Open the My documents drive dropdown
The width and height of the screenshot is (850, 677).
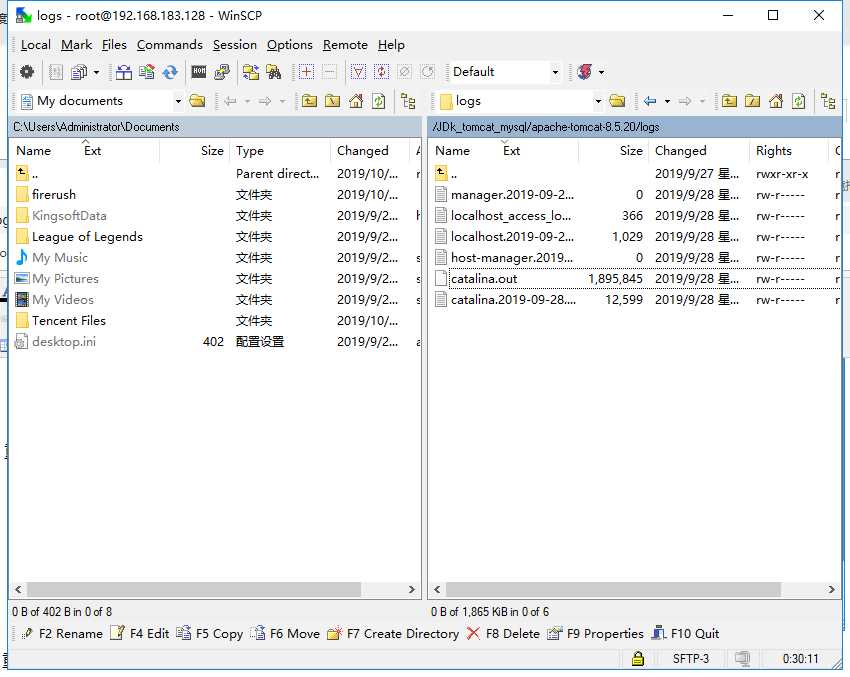(178, 101)
